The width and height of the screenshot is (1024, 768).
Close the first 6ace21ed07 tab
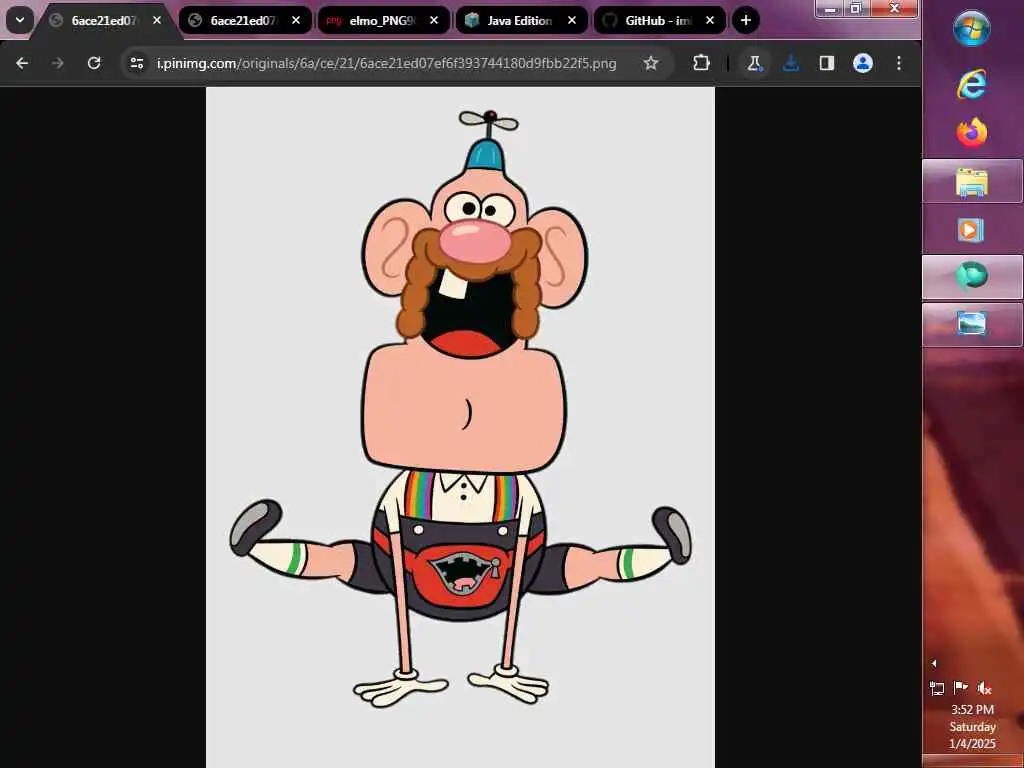pos(157,20)
